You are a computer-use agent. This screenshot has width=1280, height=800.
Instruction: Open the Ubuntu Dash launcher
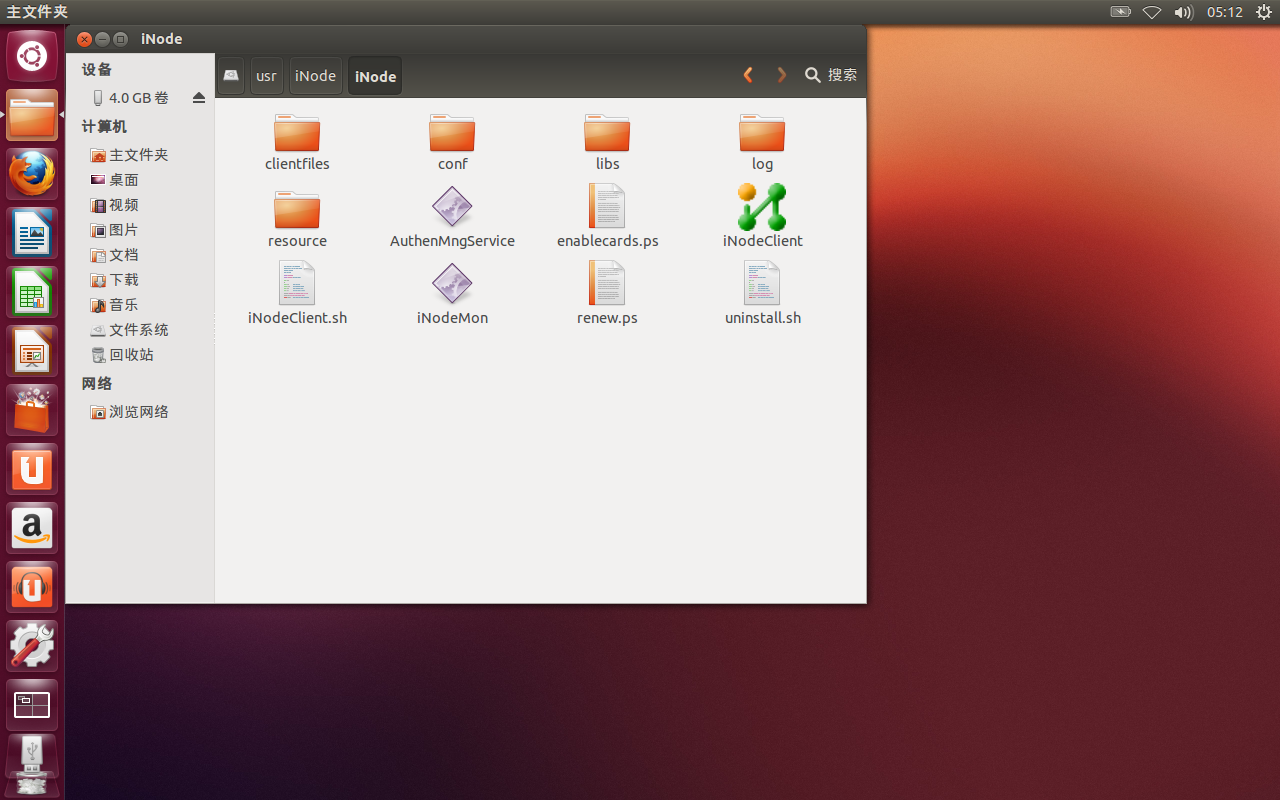pyautogui.click(x=32, y=57)
